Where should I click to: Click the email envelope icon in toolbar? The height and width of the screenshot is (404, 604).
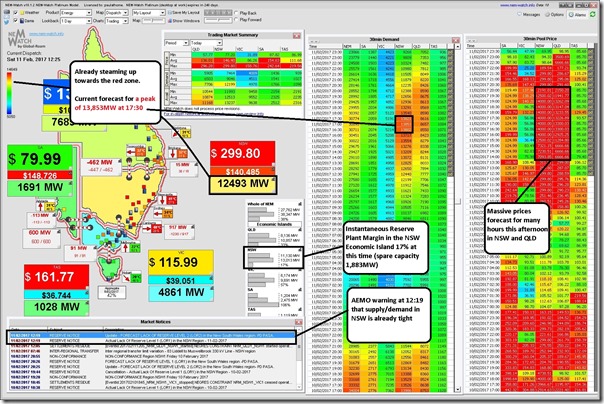coord(7,17)
